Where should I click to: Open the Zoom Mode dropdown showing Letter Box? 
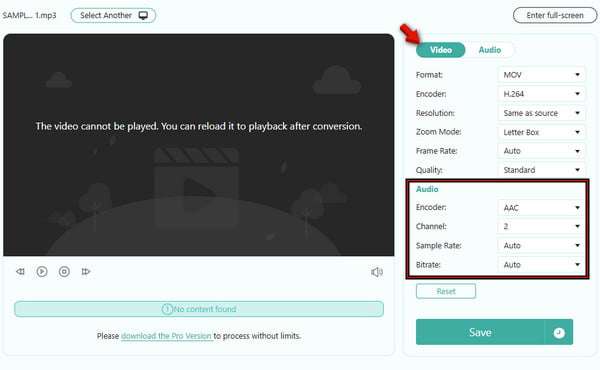pos(541,132)
